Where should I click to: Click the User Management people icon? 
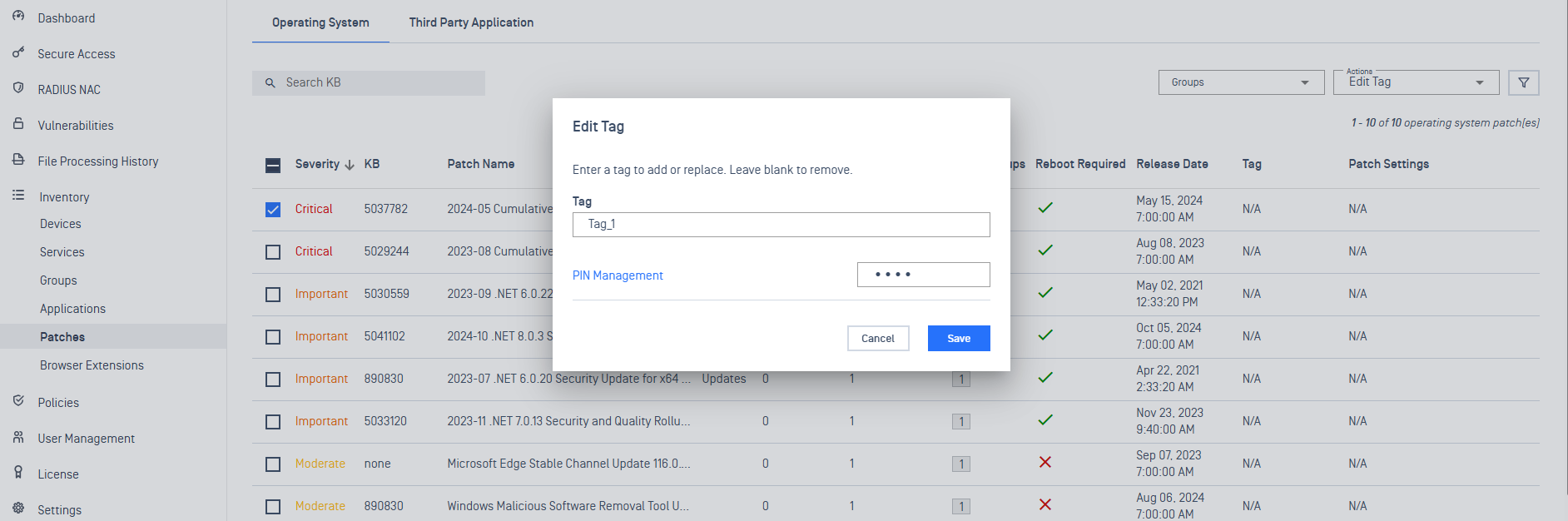click(18, 437)
